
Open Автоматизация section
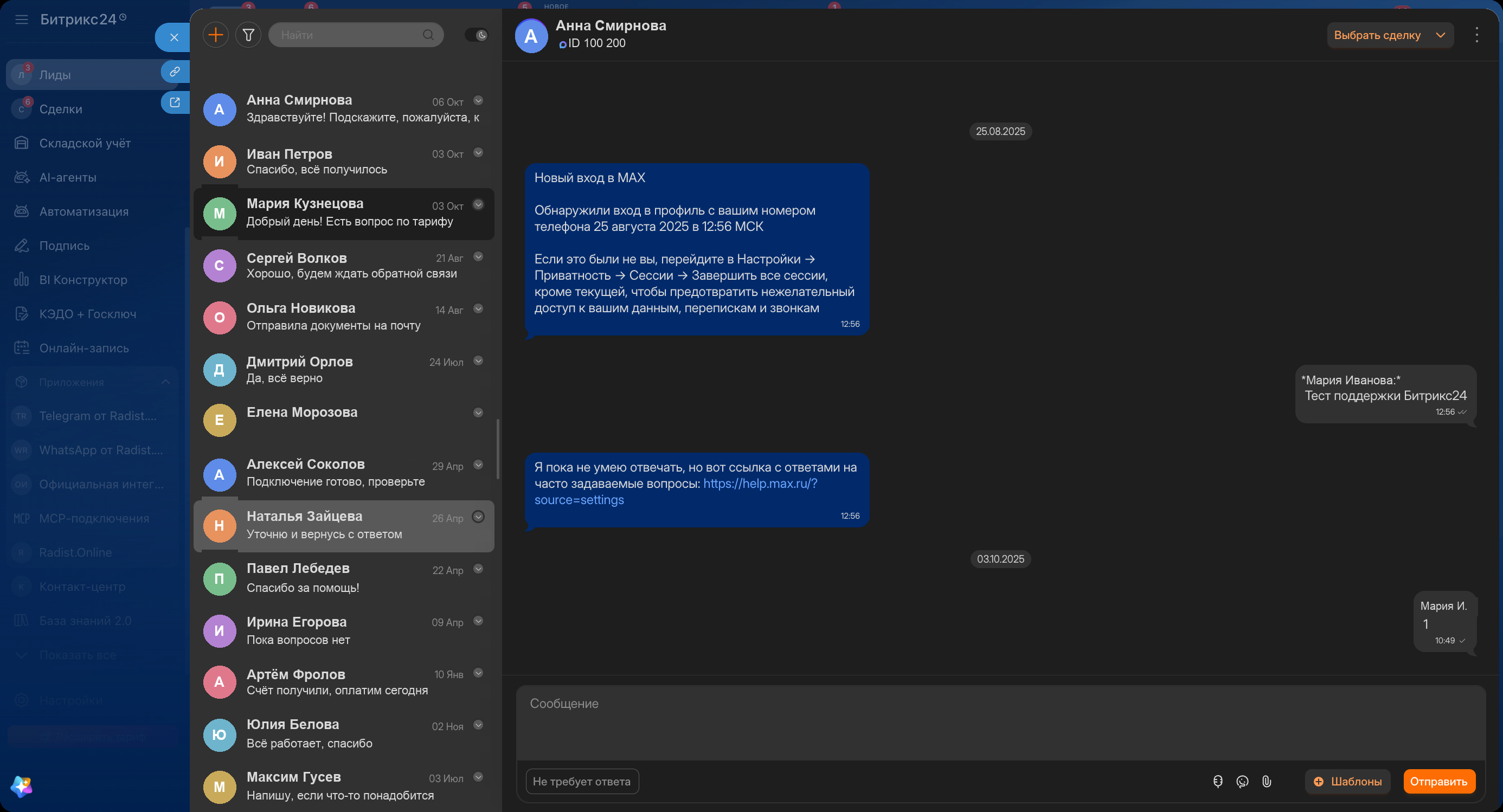pyautogui.click(x=93, y=211)
